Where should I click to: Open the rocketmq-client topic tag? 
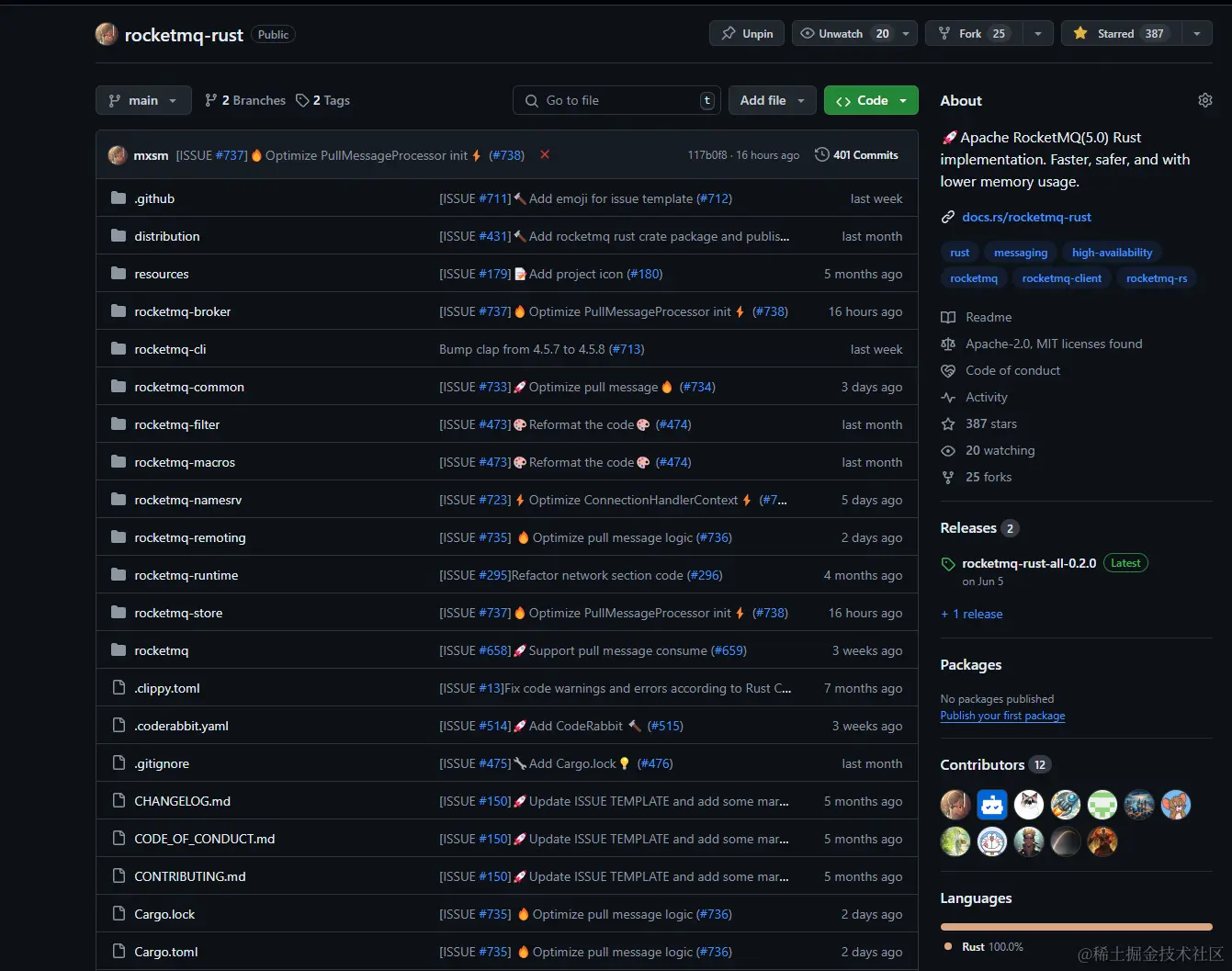coord(1062,278)
